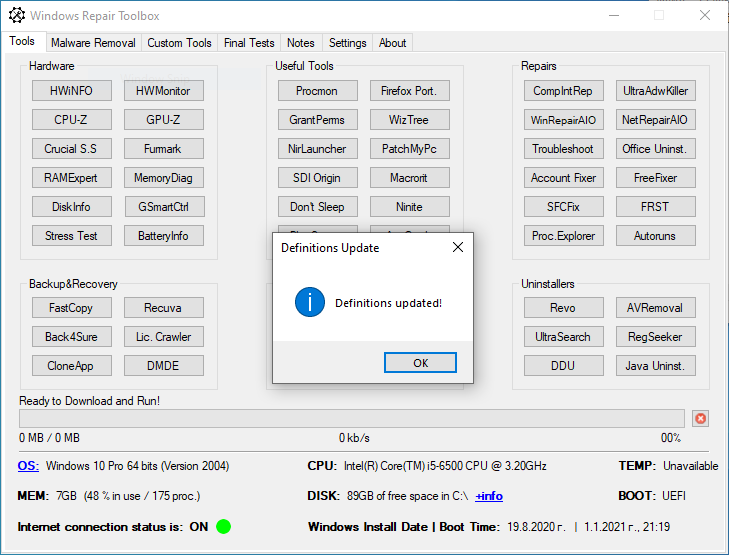
Task: Open AVRemoval
Action: (x=656, y=308)
